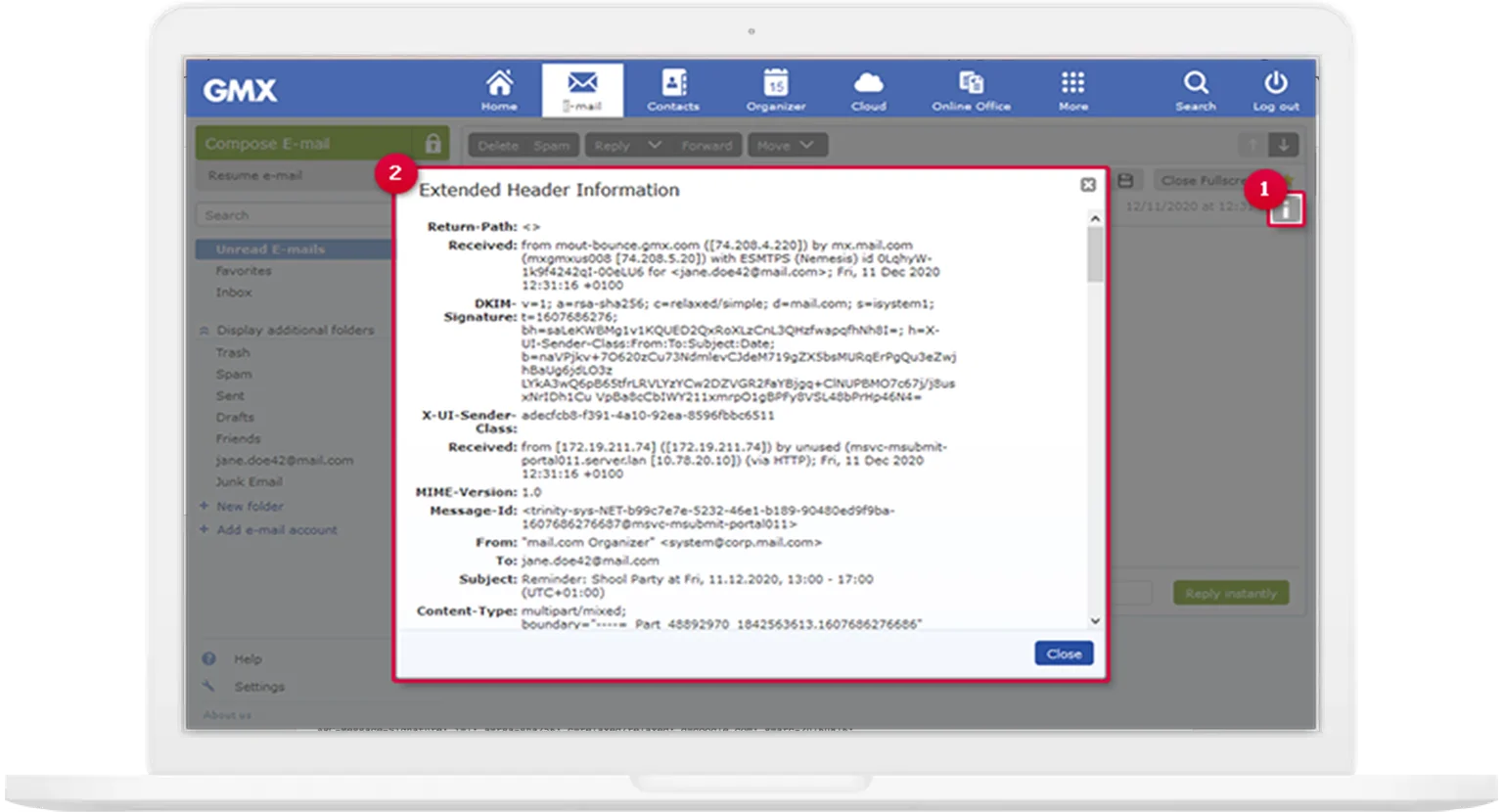The height and width of the screenshot is (812, 1503).
Task: Click Close Fullscreen button
Action: (1204, 181)
